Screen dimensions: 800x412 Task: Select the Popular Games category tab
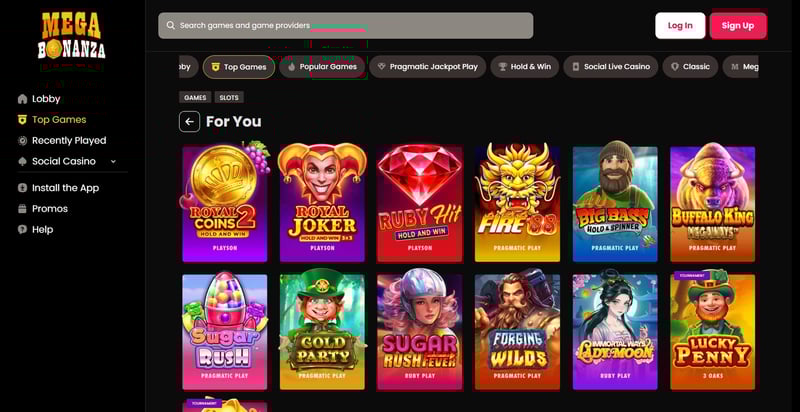point(322,67)
